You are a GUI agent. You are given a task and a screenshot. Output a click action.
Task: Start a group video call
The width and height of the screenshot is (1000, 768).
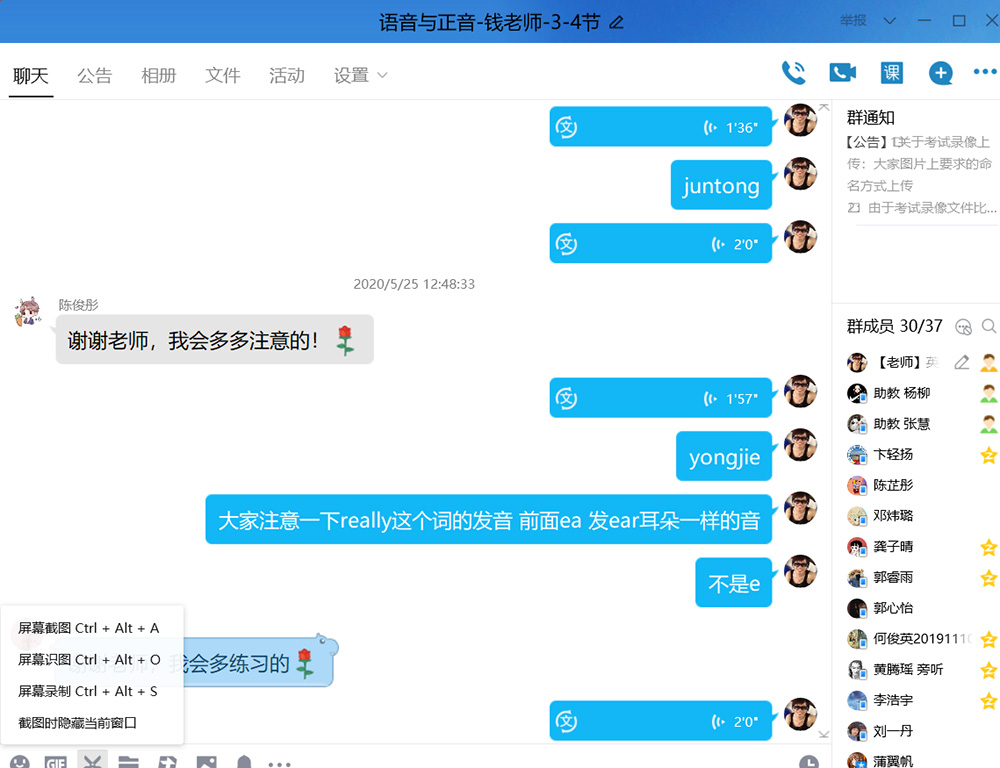(x=842, y=73)
